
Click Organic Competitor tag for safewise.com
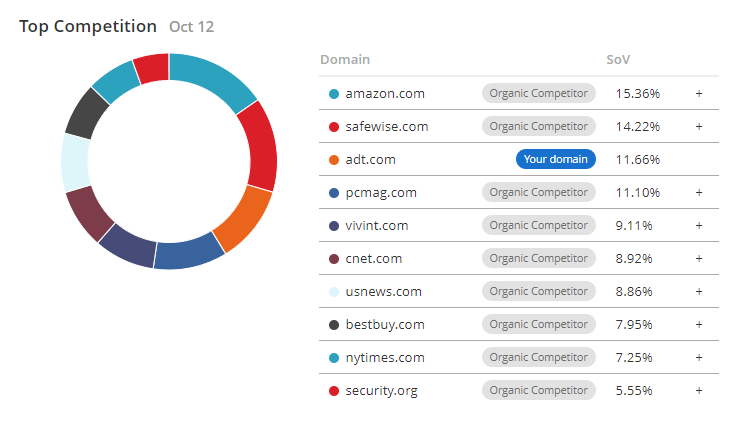pos(539,127)
